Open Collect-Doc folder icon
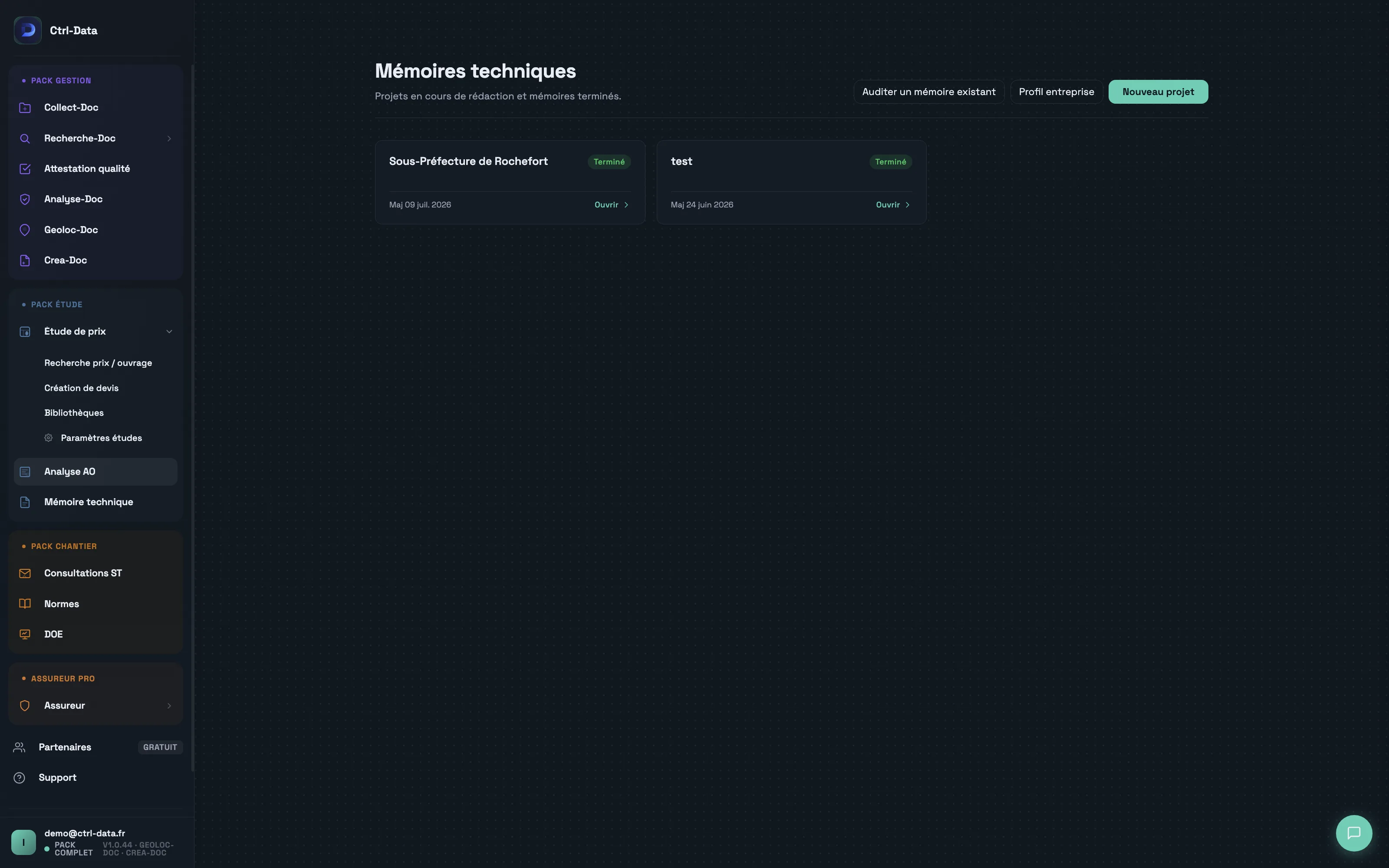This screenshot has width=1389, height=868. 25,107
